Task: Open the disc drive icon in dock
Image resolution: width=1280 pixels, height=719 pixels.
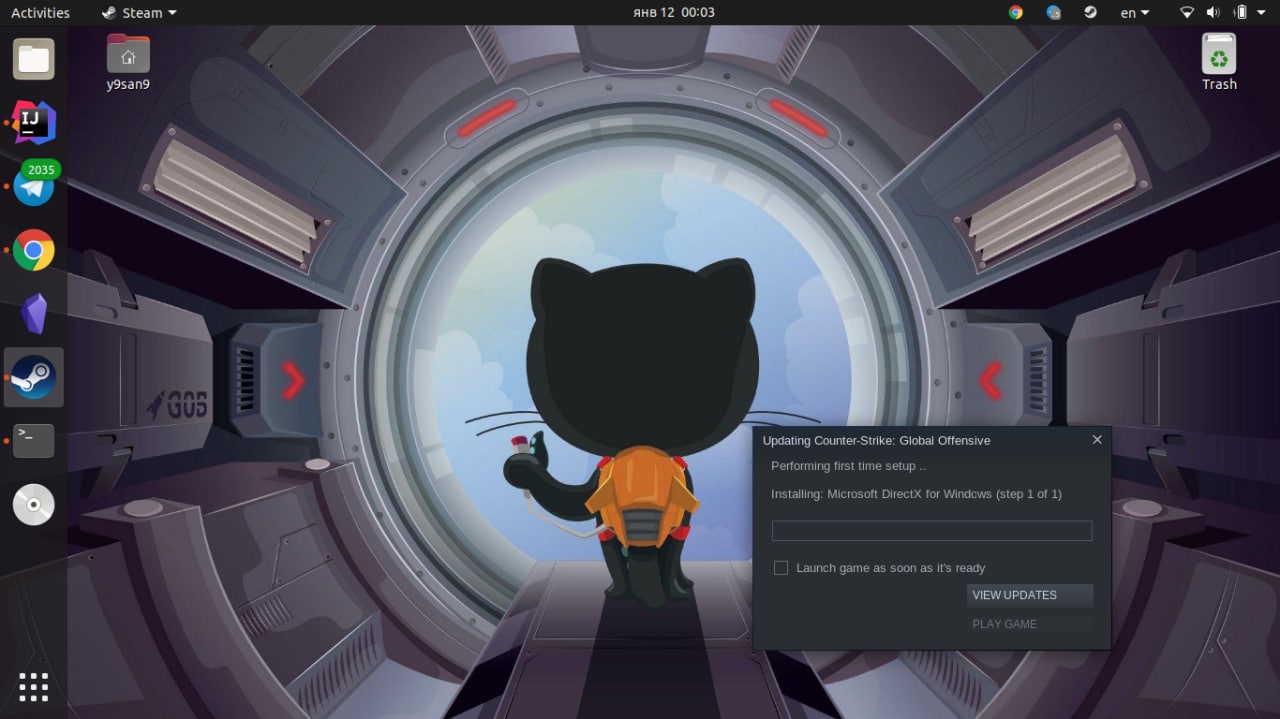Action: point(33,505)
